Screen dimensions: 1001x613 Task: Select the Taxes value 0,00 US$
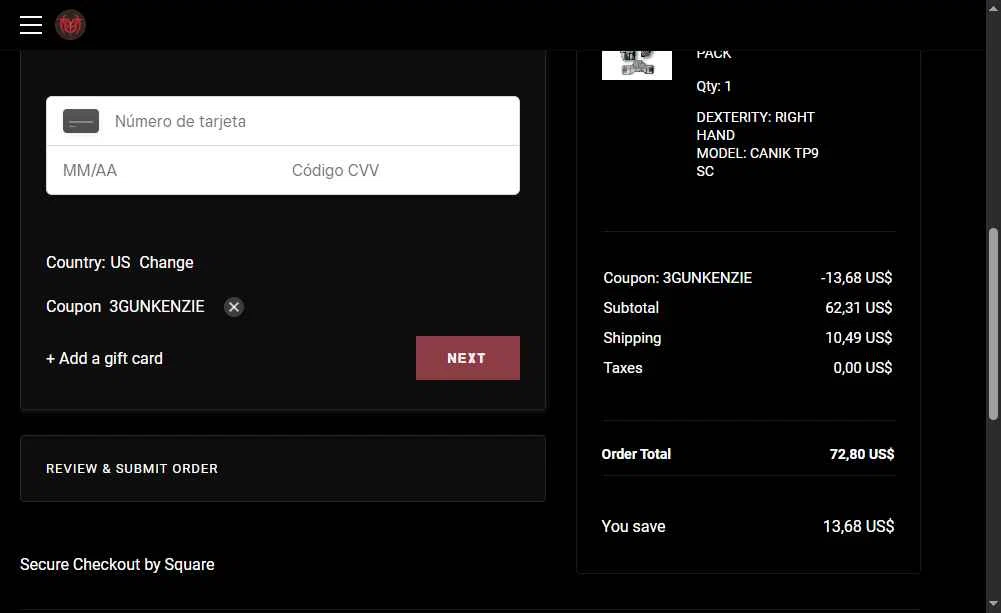coord(862,368)
